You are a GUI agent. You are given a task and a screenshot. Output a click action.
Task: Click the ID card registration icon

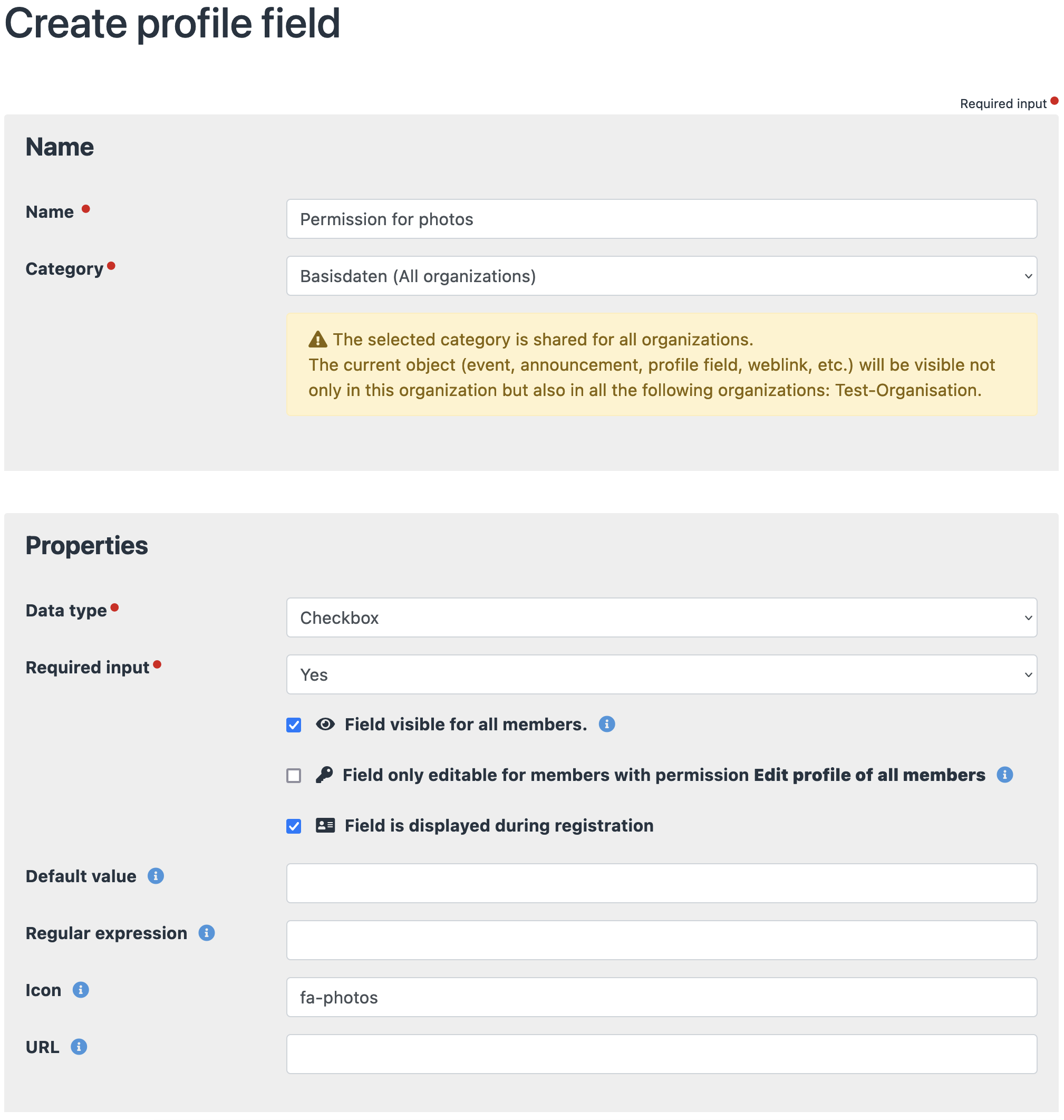(325, 825)
